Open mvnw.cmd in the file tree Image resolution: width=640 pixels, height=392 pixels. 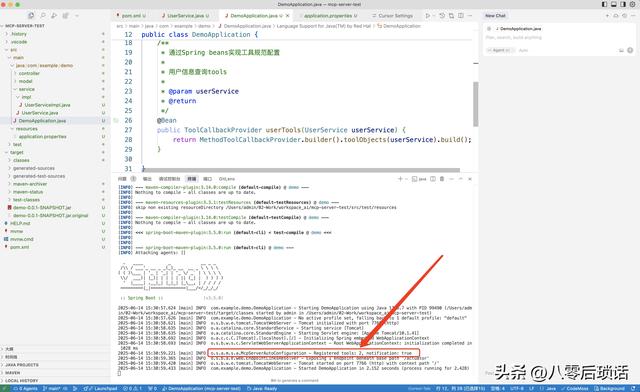click(x=22, y=239)
